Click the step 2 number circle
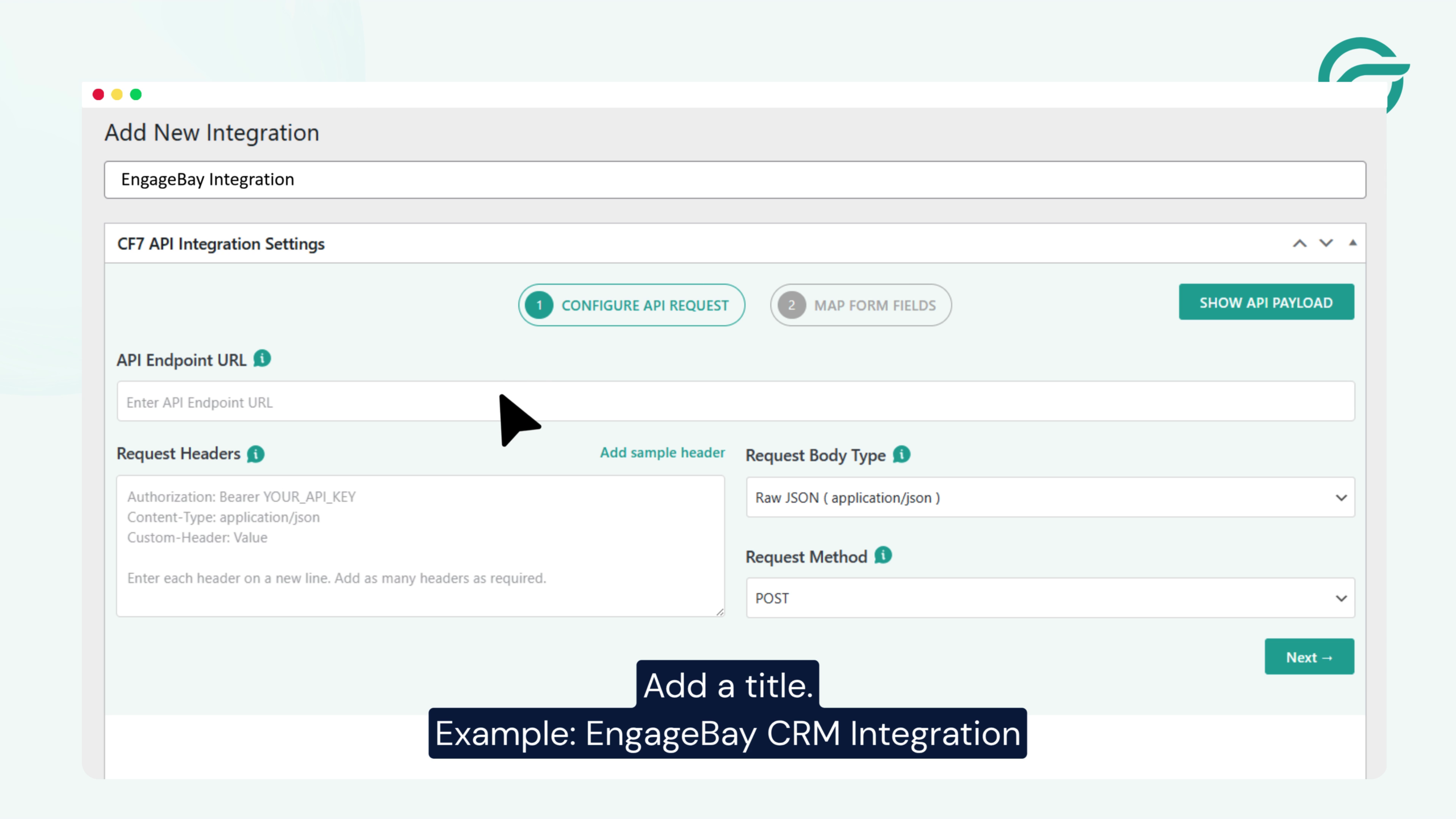Viewport: 1456px width, 819px height. 791,305
